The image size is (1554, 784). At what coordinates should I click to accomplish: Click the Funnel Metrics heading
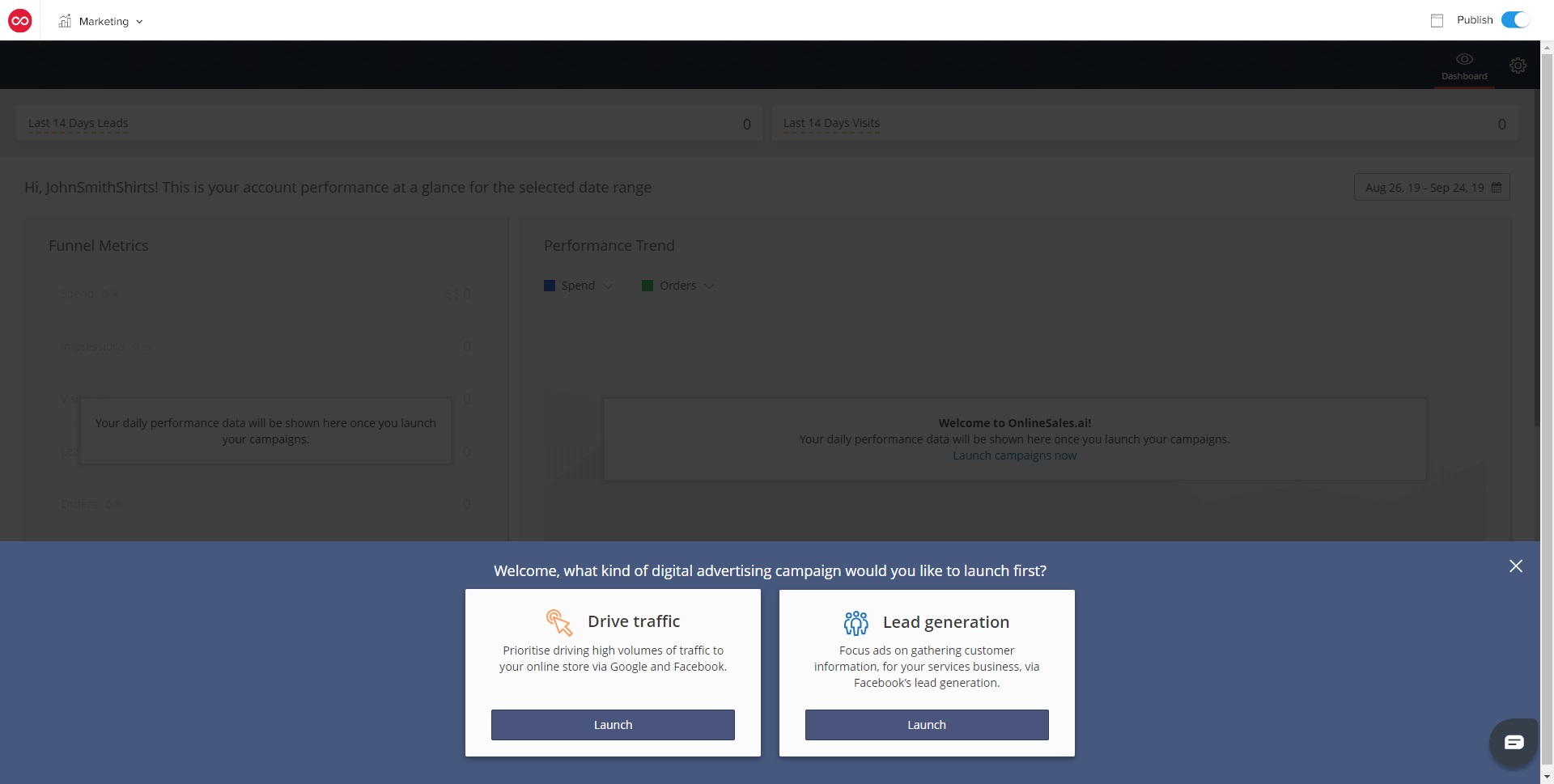[x=99, y=245]
